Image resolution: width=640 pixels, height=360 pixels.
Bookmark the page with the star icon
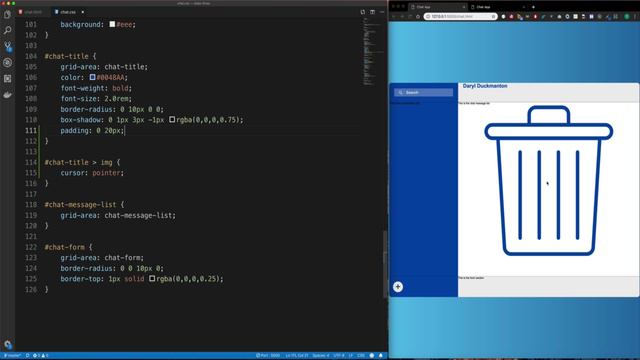click(493, 17)
